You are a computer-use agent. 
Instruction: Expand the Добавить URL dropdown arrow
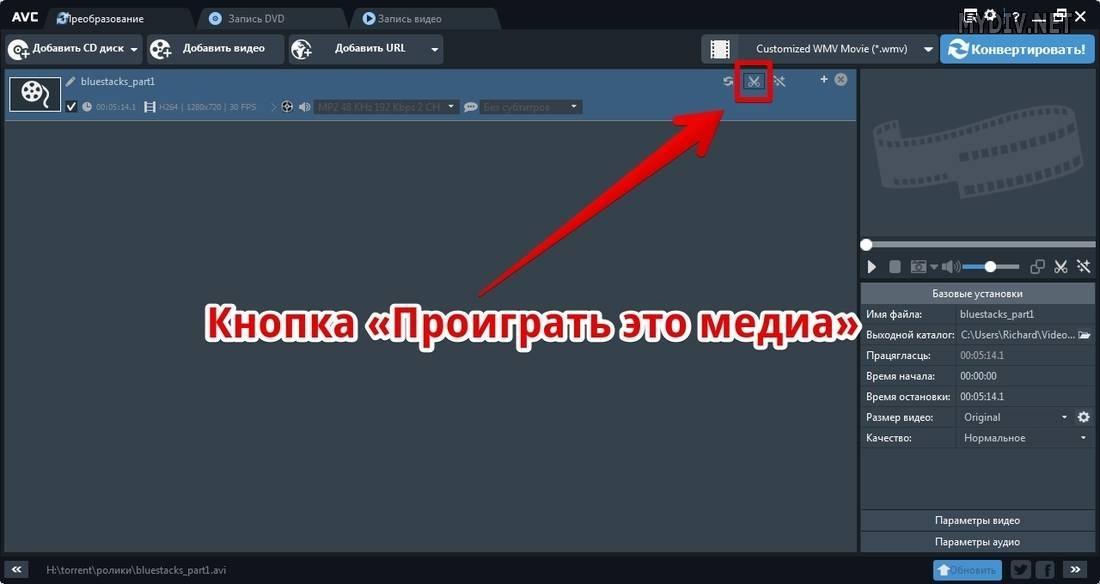tap(435, 50)
